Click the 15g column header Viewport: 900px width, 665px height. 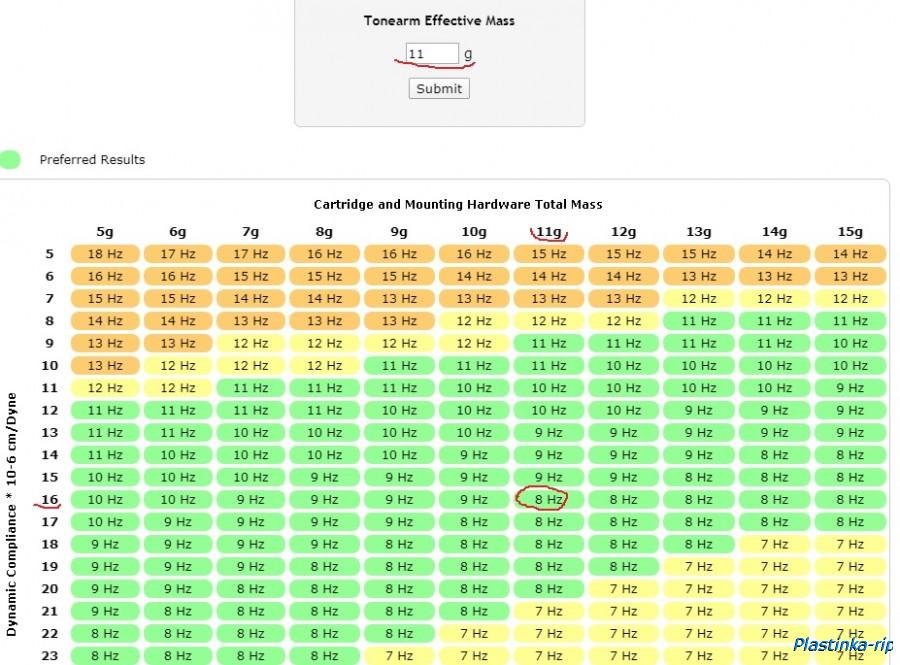[849, 232]
